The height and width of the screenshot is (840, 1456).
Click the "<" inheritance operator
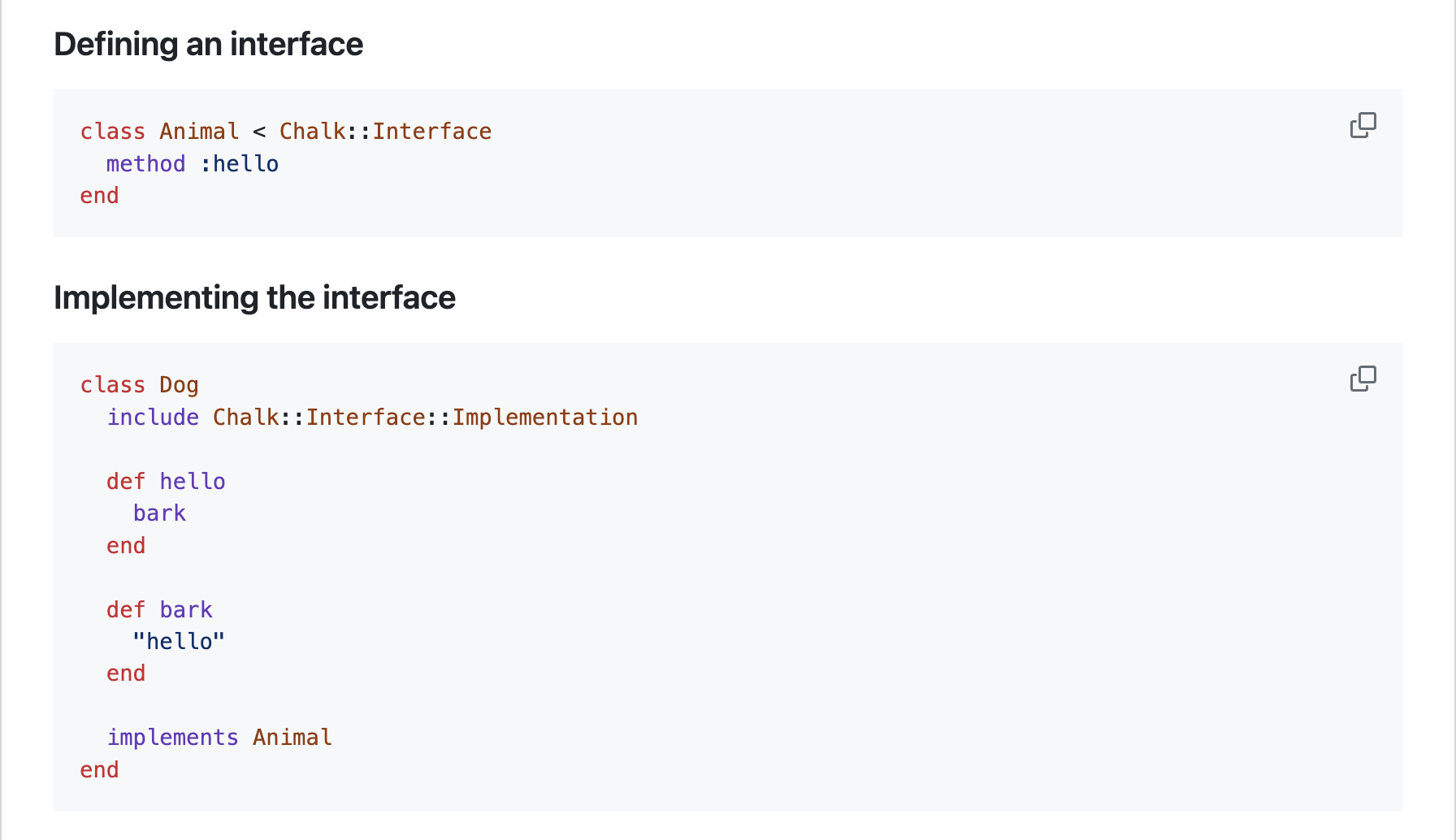click(259, 132)
